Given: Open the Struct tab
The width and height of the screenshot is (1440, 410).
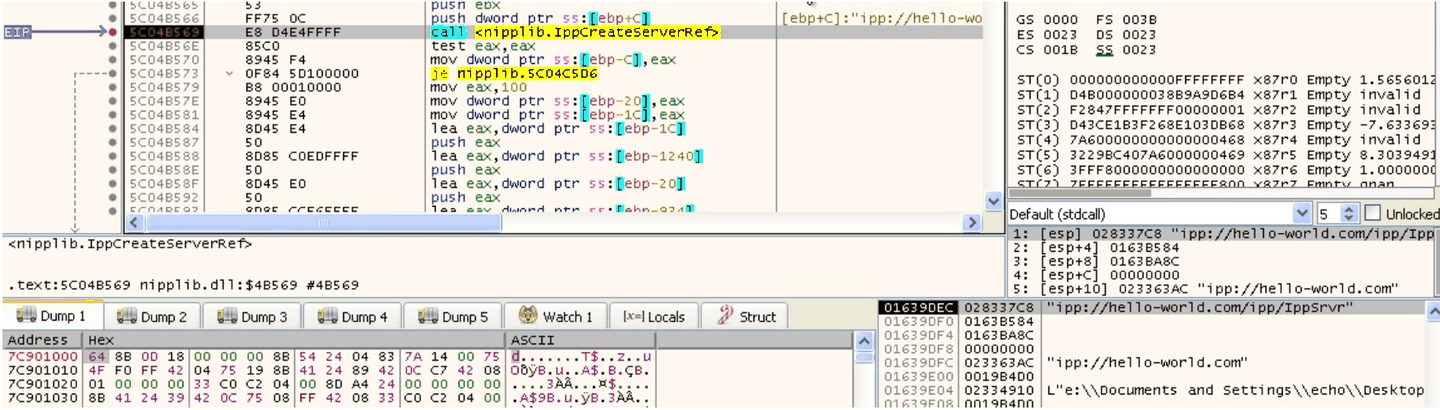Looking at the screenshot, I should [x=746, y=316].
